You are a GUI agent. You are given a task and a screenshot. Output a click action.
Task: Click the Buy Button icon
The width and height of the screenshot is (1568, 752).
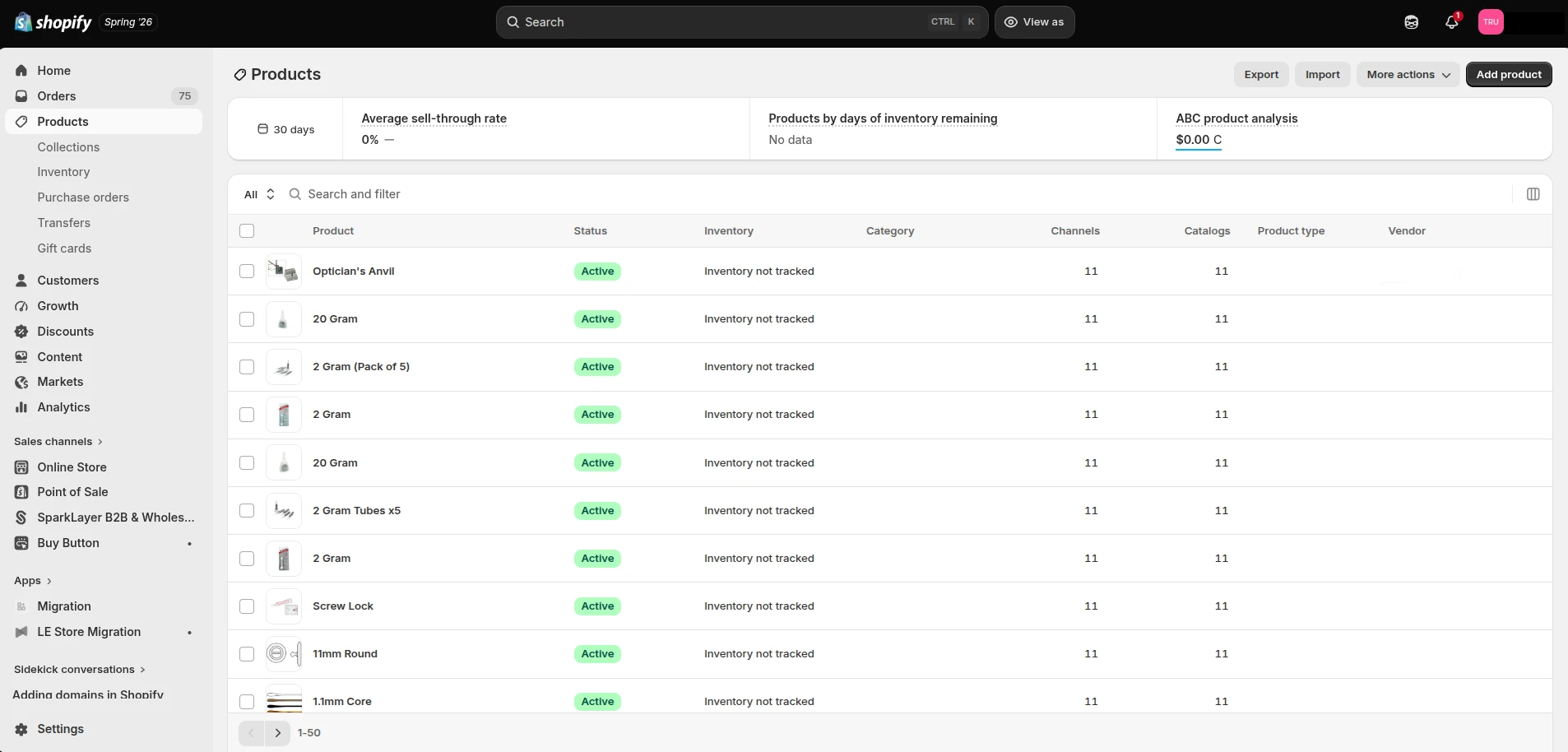coord(21,543)
